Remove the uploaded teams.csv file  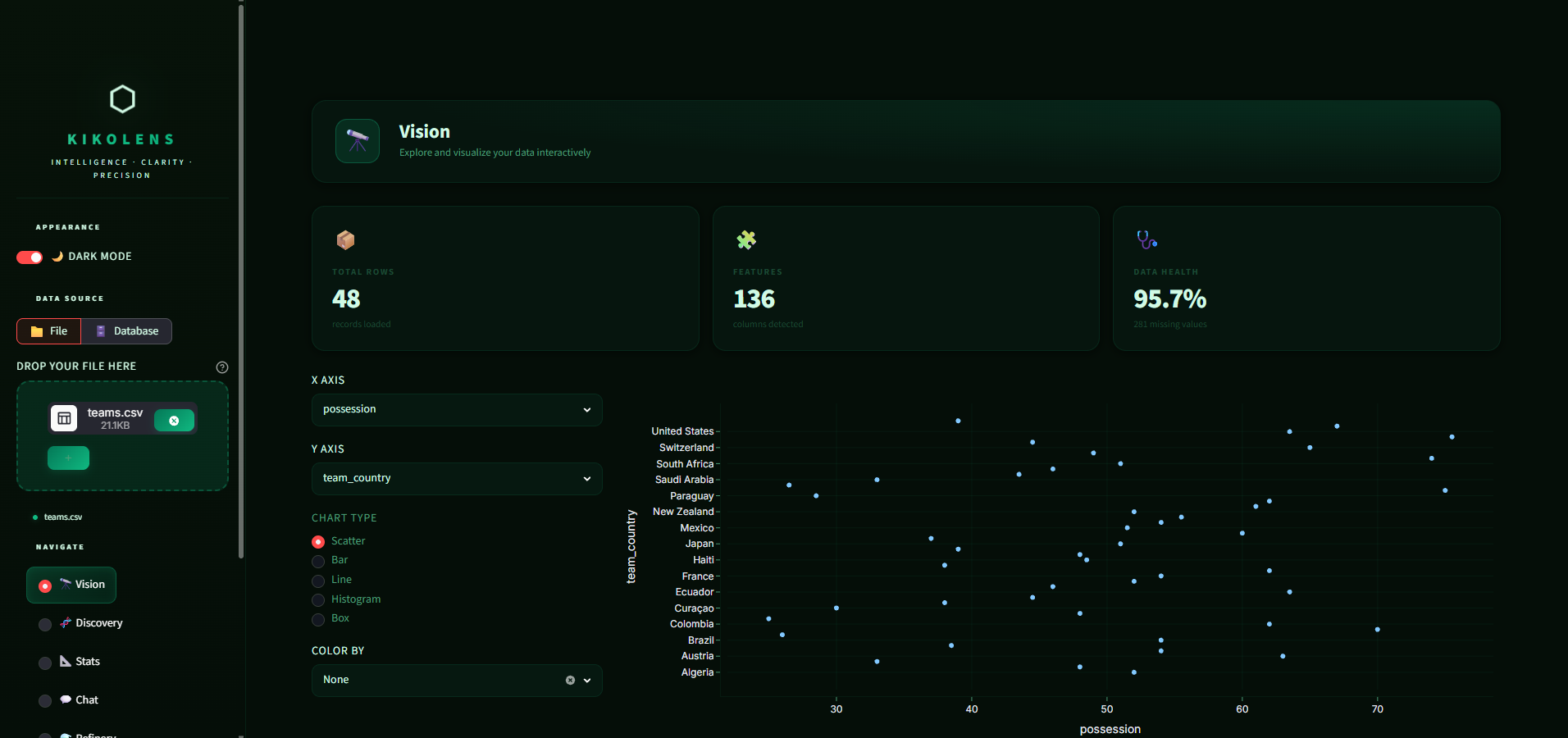point(174,421)
